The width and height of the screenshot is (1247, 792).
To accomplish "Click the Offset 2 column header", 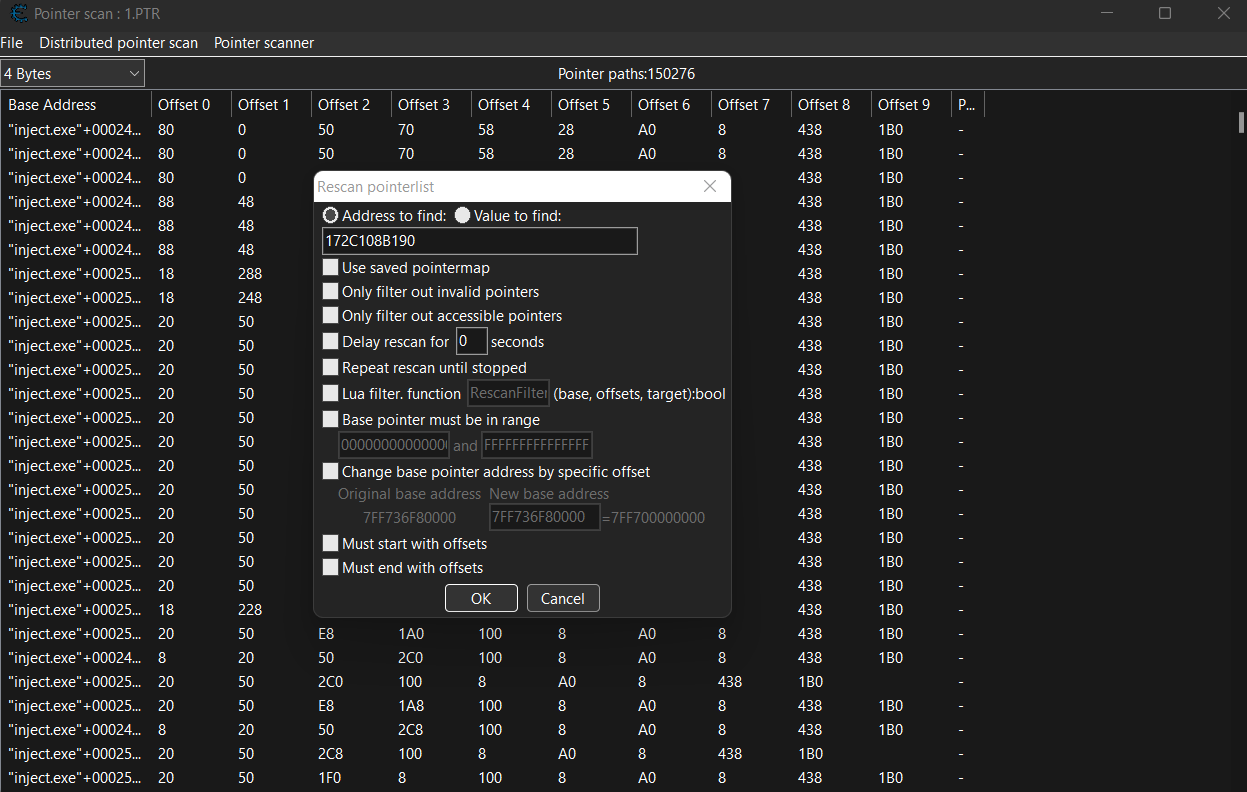I will (352, 105).
